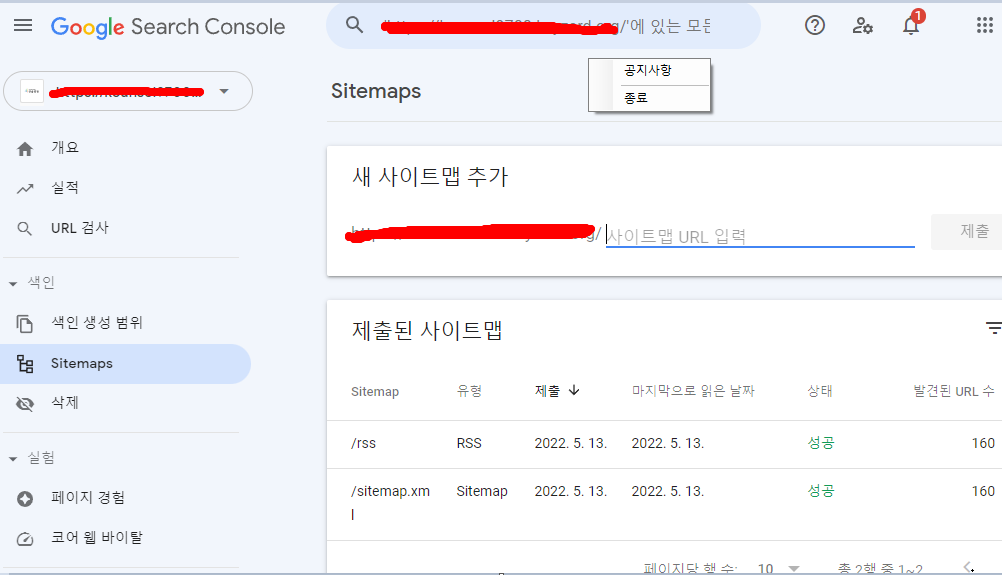Image resolution: width=1002 pixels, height=575 pixels.
Task: Click the pages icon beside 색인 생성 범위
Action: [24, 324]
